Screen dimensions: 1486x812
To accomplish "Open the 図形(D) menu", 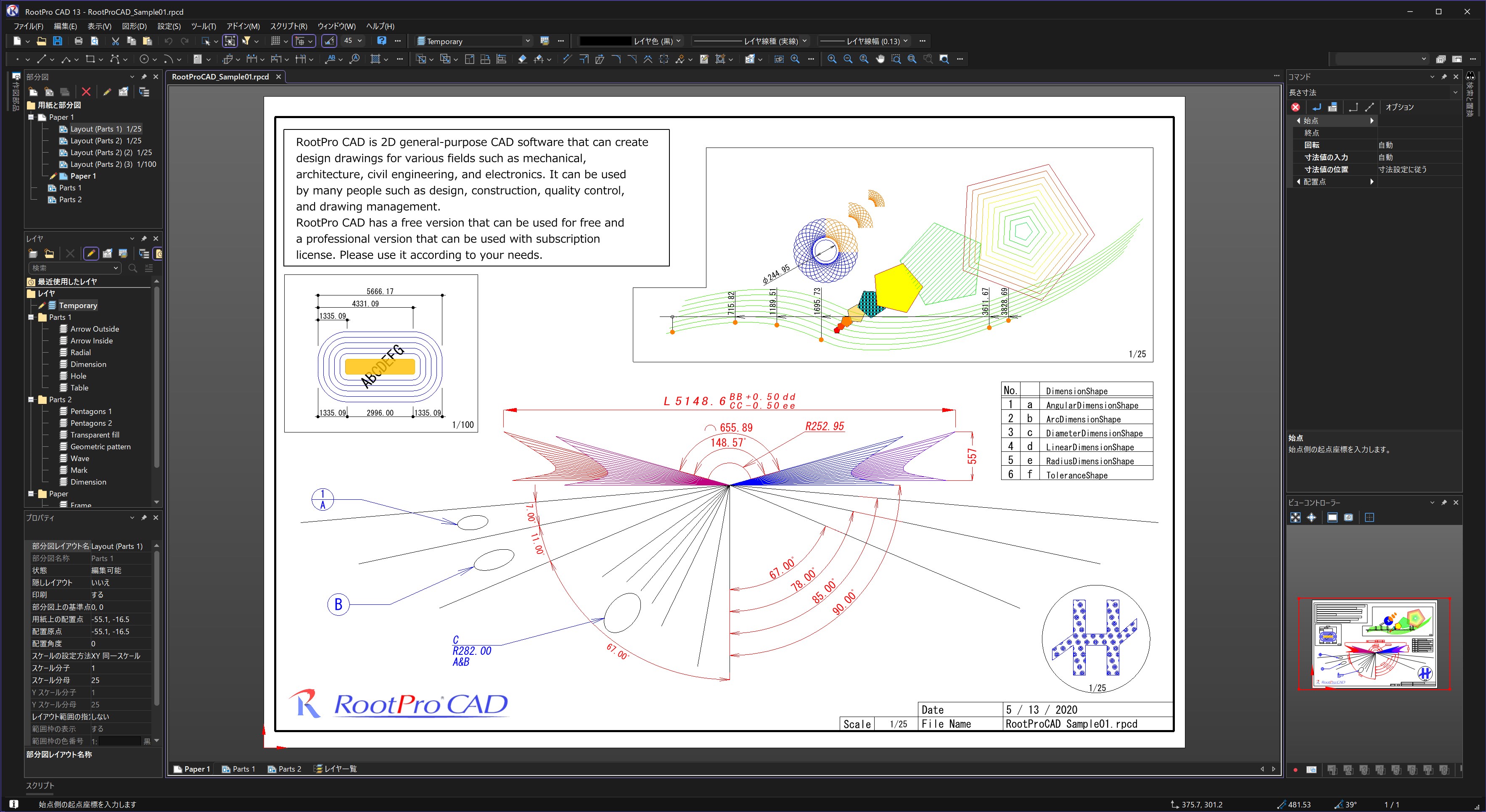I will pos(135,26).
